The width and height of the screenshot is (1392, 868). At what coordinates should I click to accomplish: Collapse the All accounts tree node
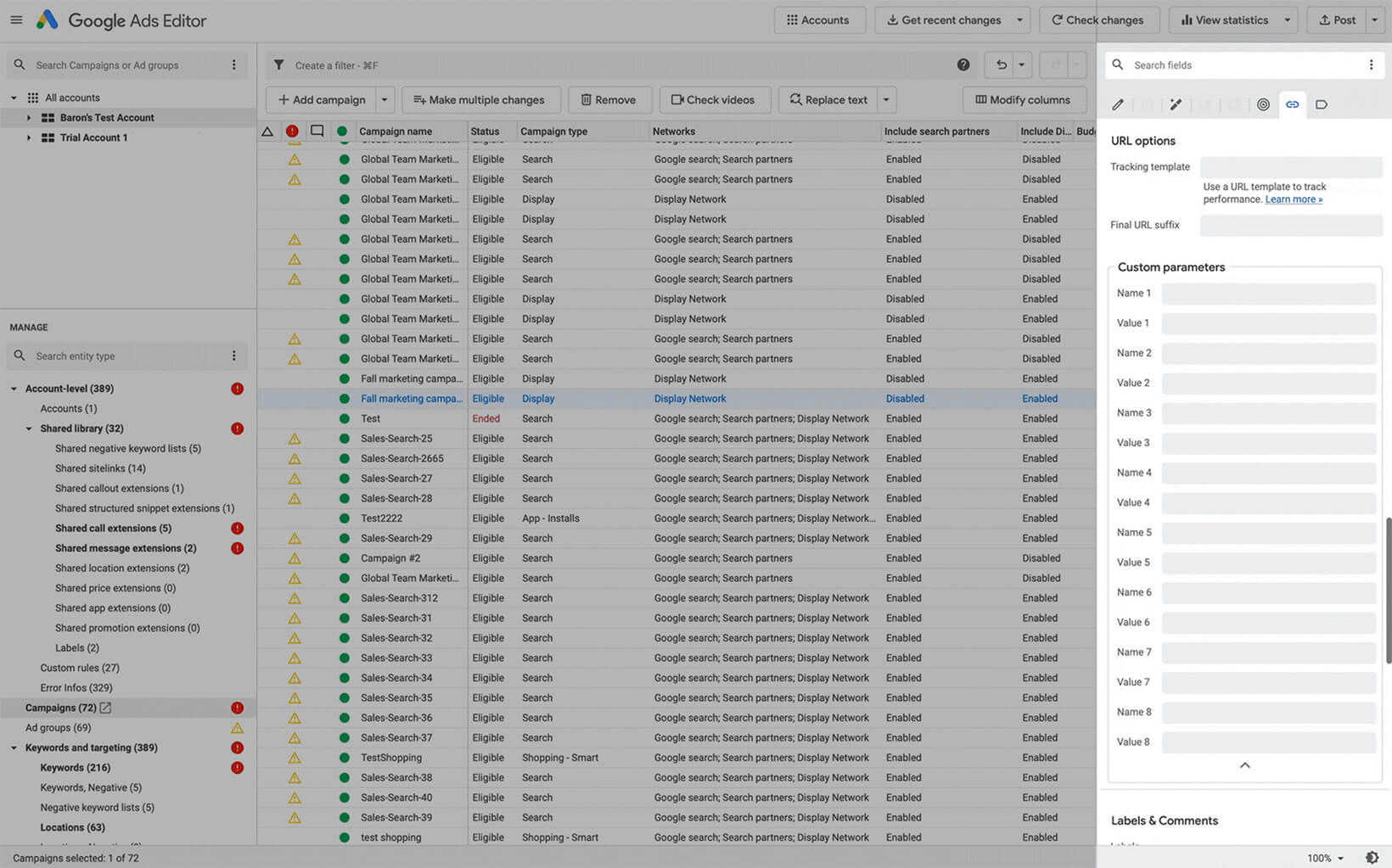click(14, 98)
